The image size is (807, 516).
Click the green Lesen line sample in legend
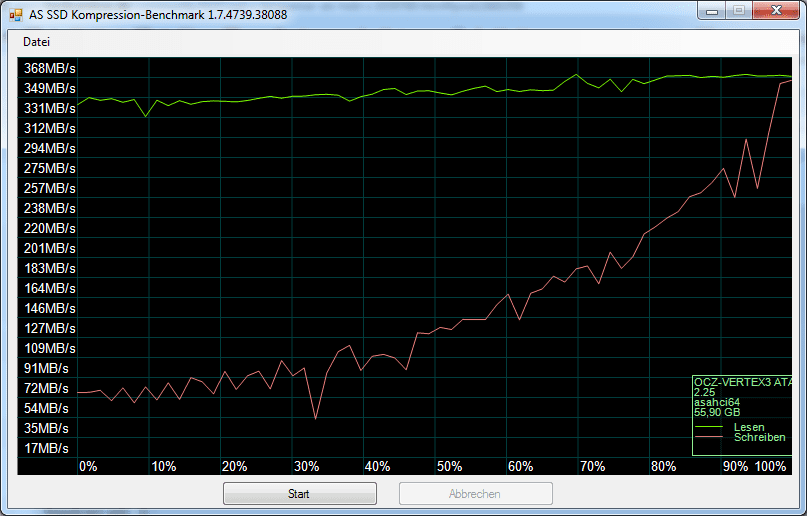(709, 427)
